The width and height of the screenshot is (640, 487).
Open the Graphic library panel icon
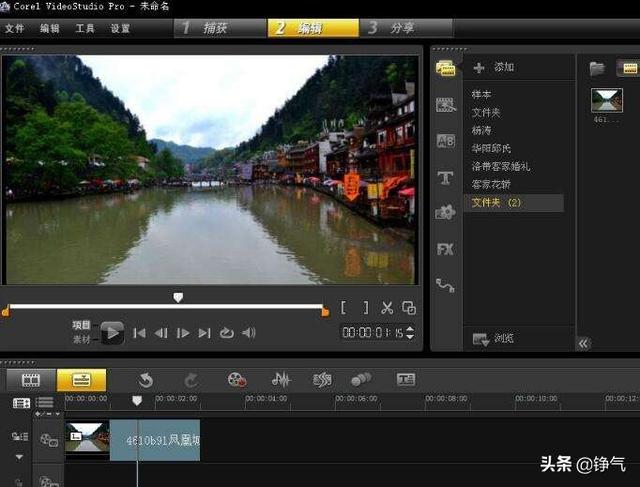pos(445,213)
